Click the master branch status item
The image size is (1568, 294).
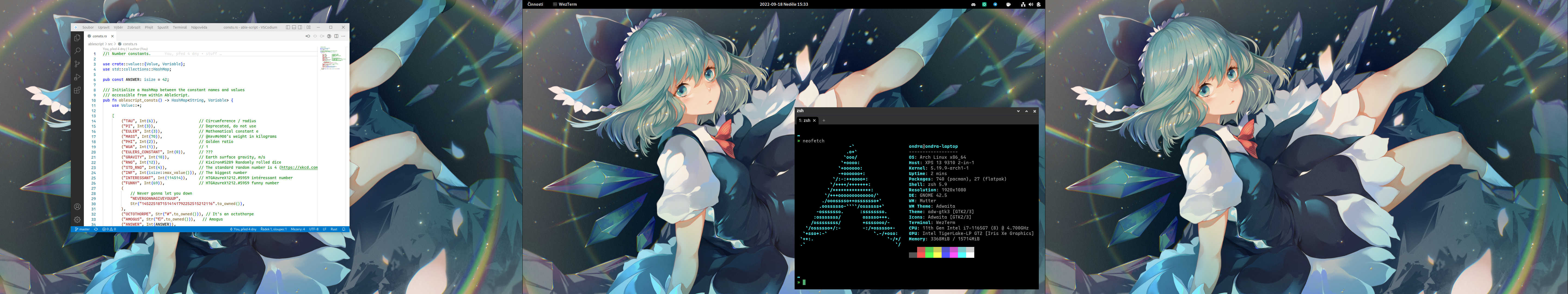tap(83, 229)
